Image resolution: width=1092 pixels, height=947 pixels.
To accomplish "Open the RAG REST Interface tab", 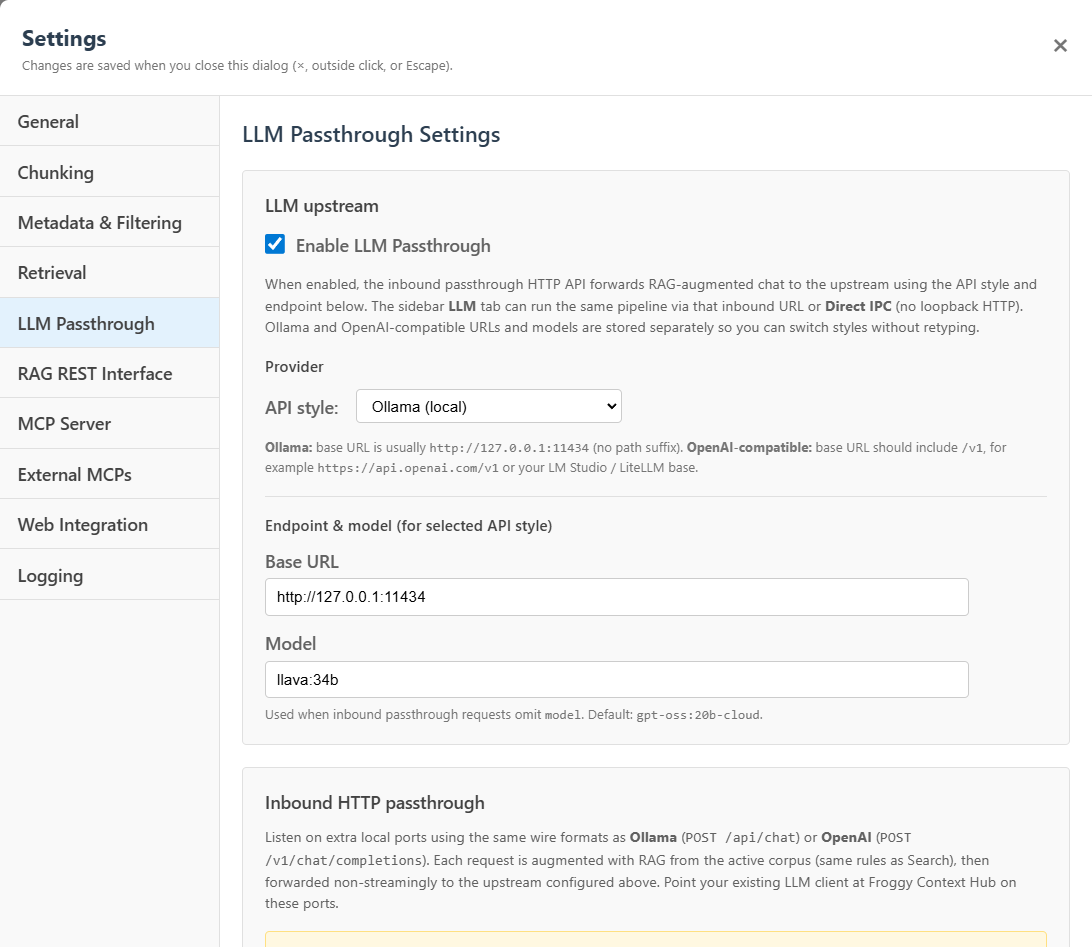I will click(109, 373).
